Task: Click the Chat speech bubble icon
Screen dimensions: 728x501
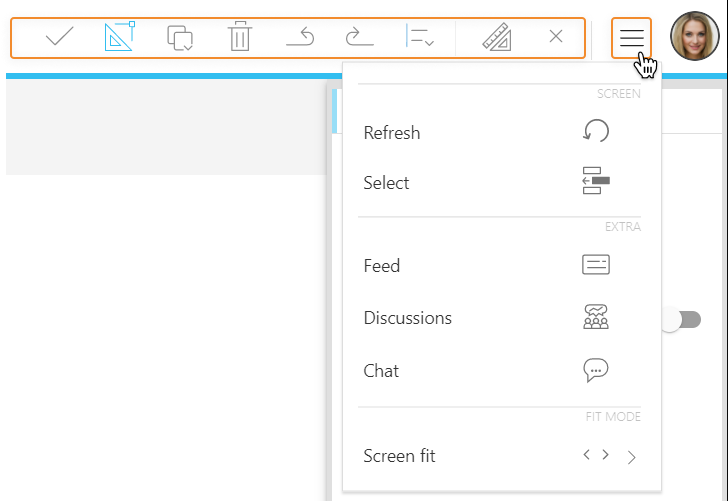Action: 596,370
